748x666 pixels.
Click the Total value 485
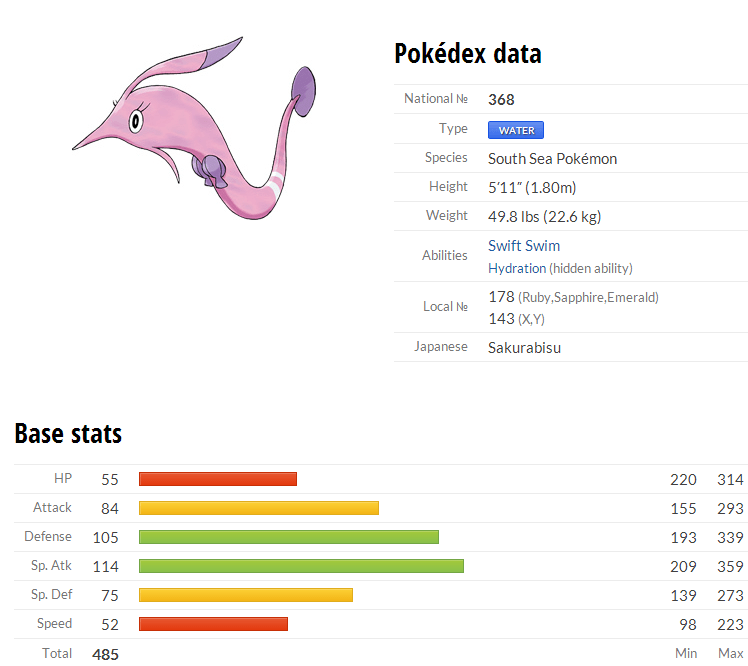coord(105,654)
